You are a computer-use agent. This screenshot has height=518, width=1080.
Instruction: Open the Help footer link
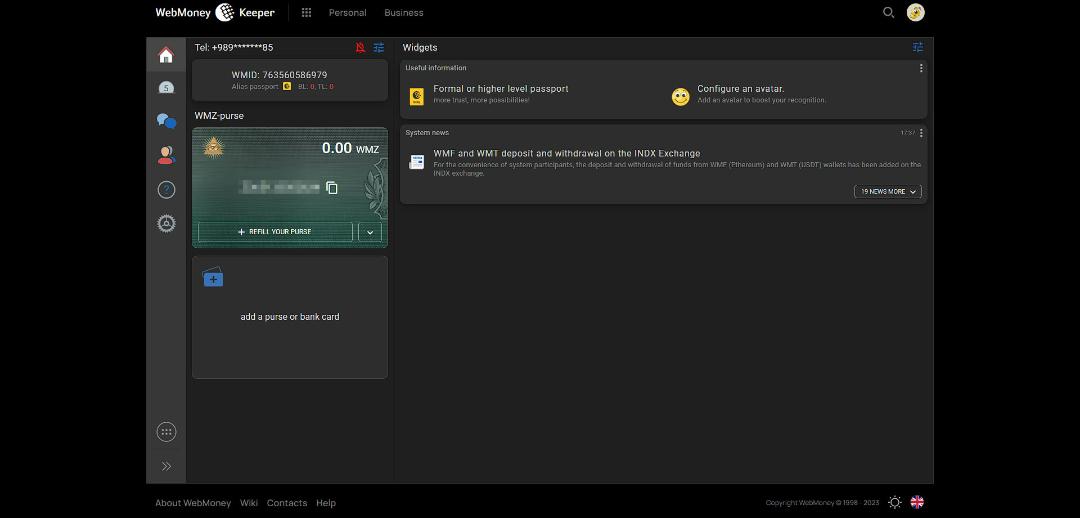[326, 503]
